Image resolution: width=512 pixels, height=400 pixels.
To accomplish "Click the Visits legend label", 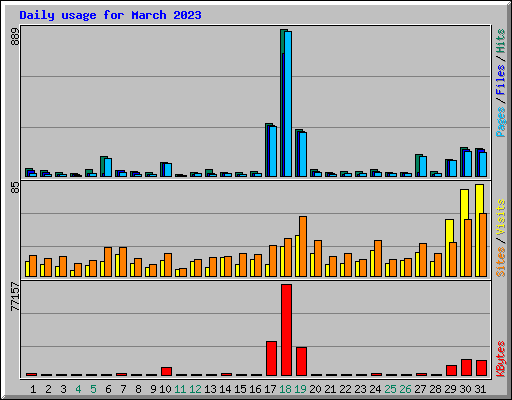I will click(x=501, y=217).
